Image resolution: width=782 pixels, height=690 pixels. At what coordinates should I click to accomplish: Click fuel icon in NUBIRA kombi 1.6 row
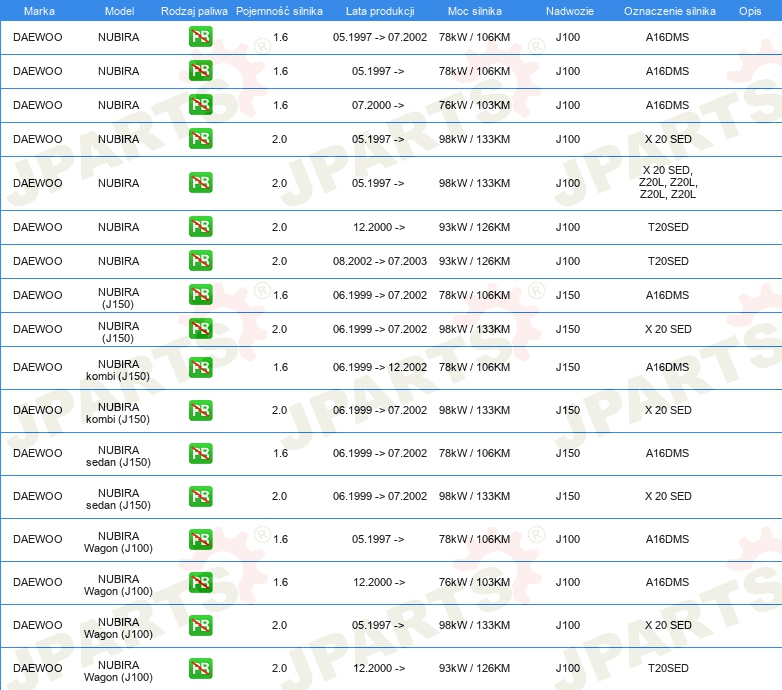pyautogui.click(x=200, y=367)
